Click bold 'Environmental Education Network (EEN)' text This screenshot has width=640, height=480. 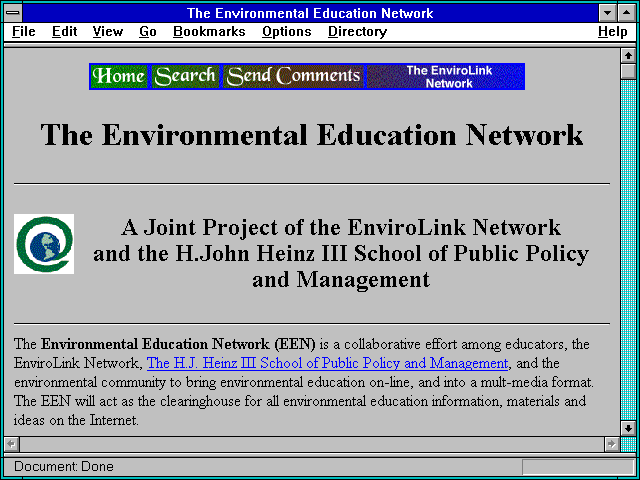[178, 344]
